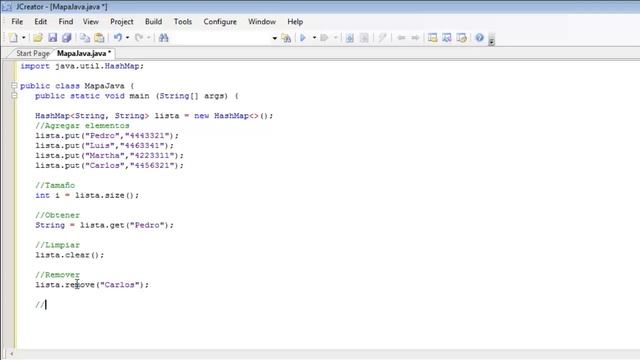Click the comment '//Remover'
640x360 pixels.
pyautogui.click(x=58, y=275)
